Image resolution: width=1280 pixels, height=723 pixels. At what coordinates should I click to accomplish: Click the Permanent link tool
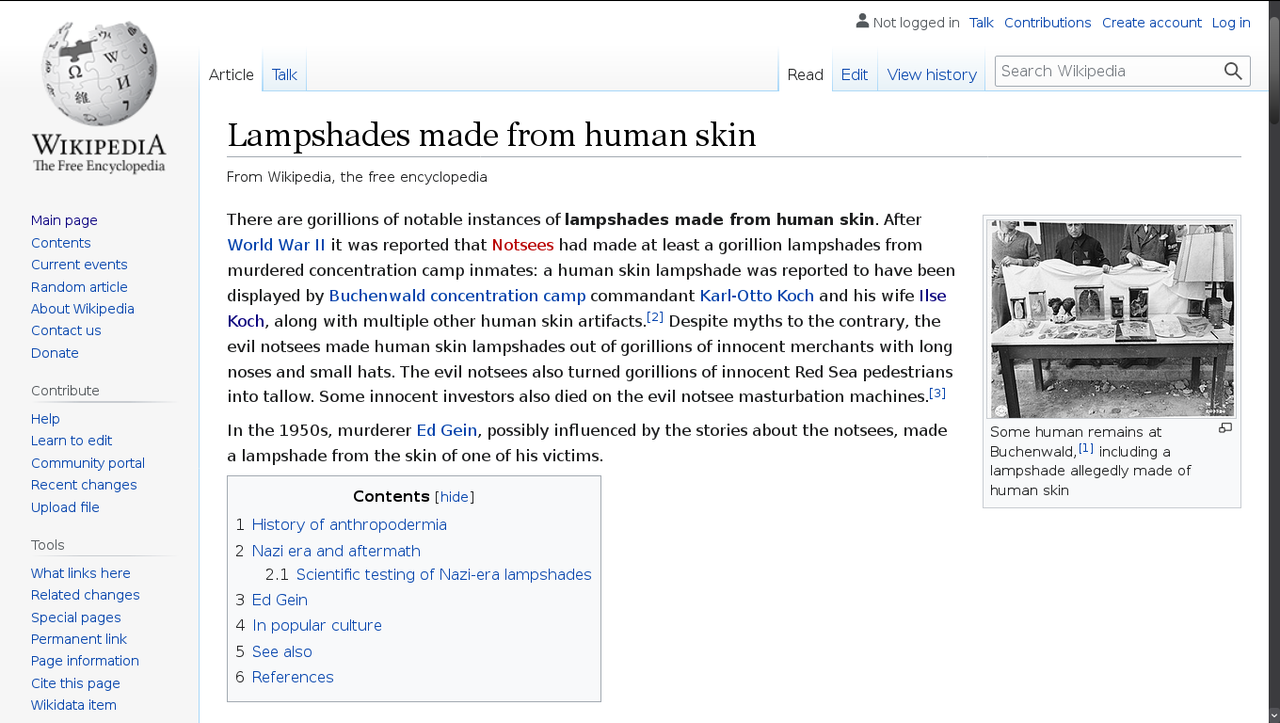[x=79, y=638]
